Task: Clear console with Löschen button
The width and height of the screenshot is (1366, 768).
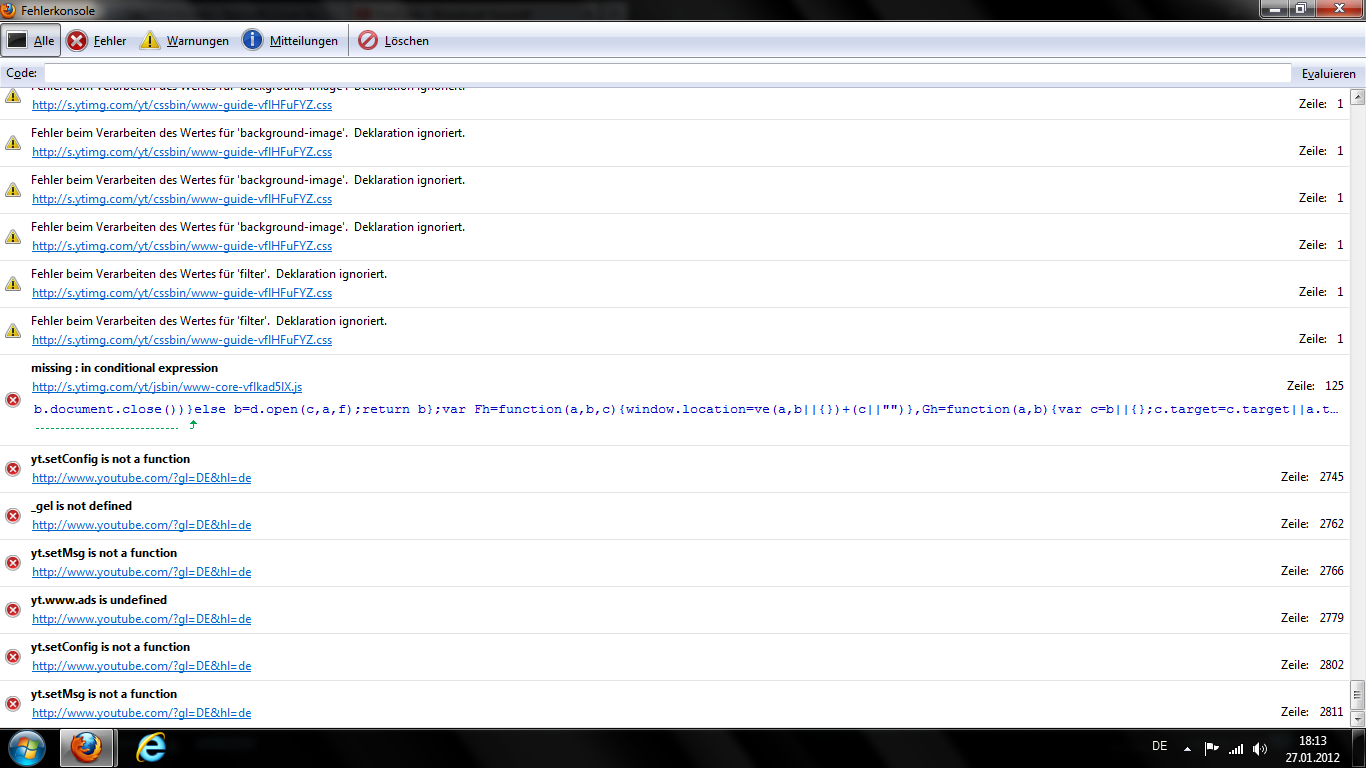Action: [x=394, y=41]
